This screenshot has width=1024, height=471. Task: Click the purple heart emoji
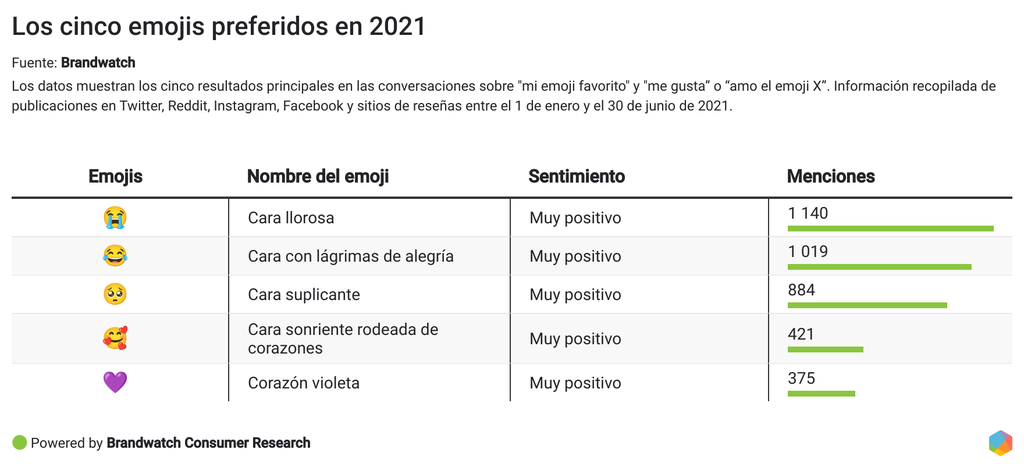[115, 382]
